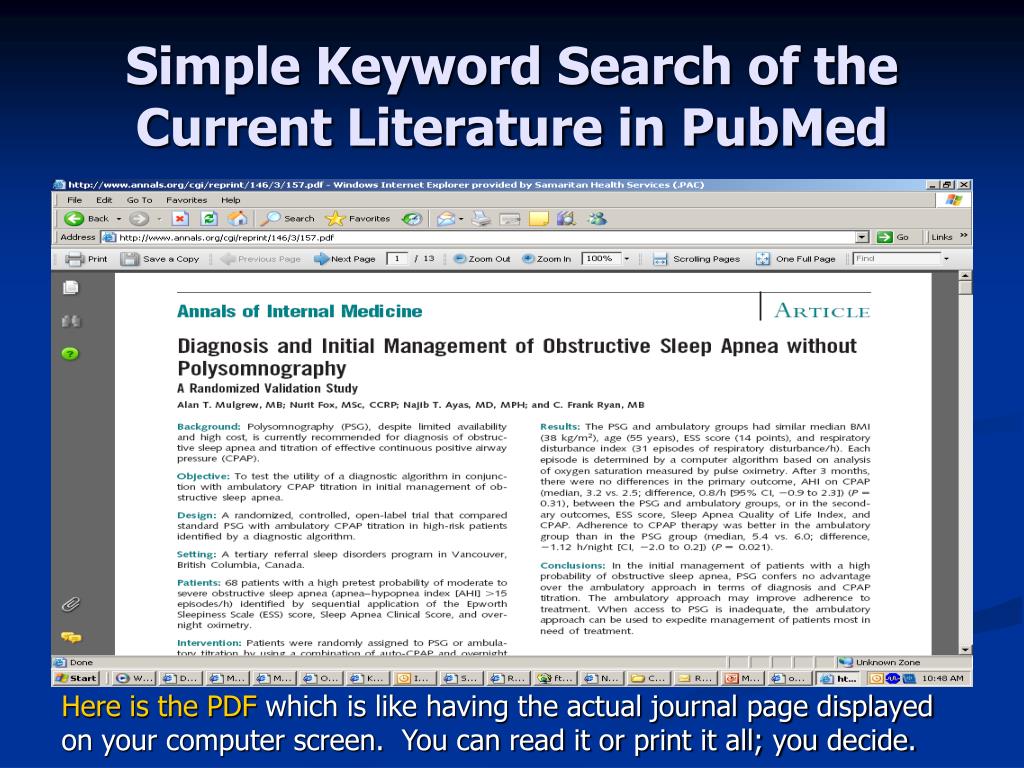Click the vertical scrollbar up arrow

click(965, 276)
